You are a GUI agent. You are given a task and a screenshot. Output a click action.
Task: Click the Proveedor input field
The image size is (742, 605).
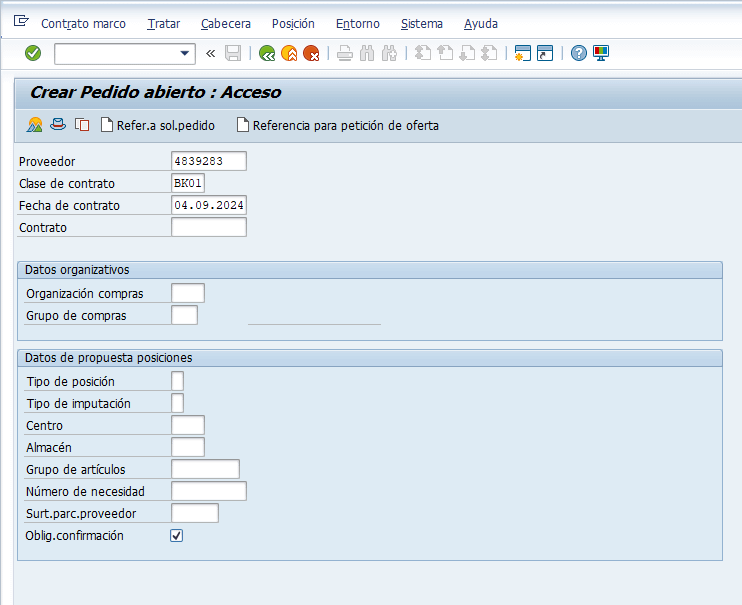click(x=209, y=161)
